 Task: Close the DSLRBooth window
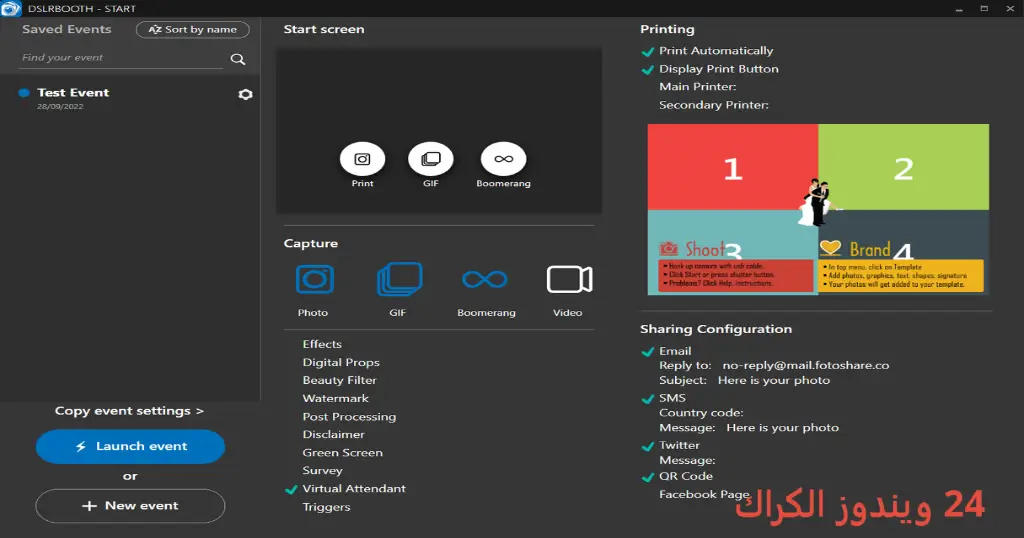[x=1010, y=8]
